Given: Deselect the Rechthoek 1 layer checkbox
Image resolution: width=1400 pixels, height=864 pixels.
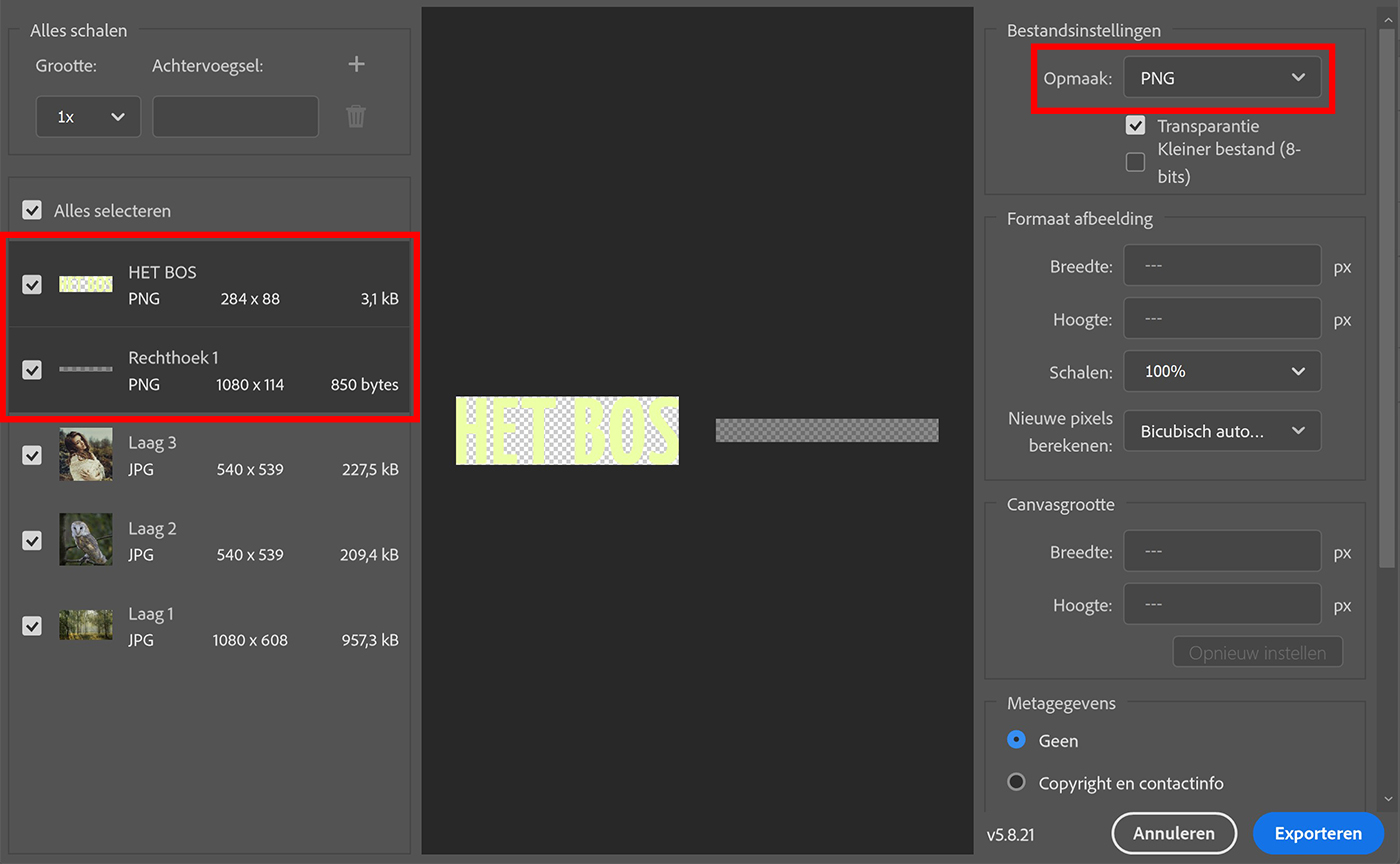Looking at the screenshot, I should click(x=32, y=369).
